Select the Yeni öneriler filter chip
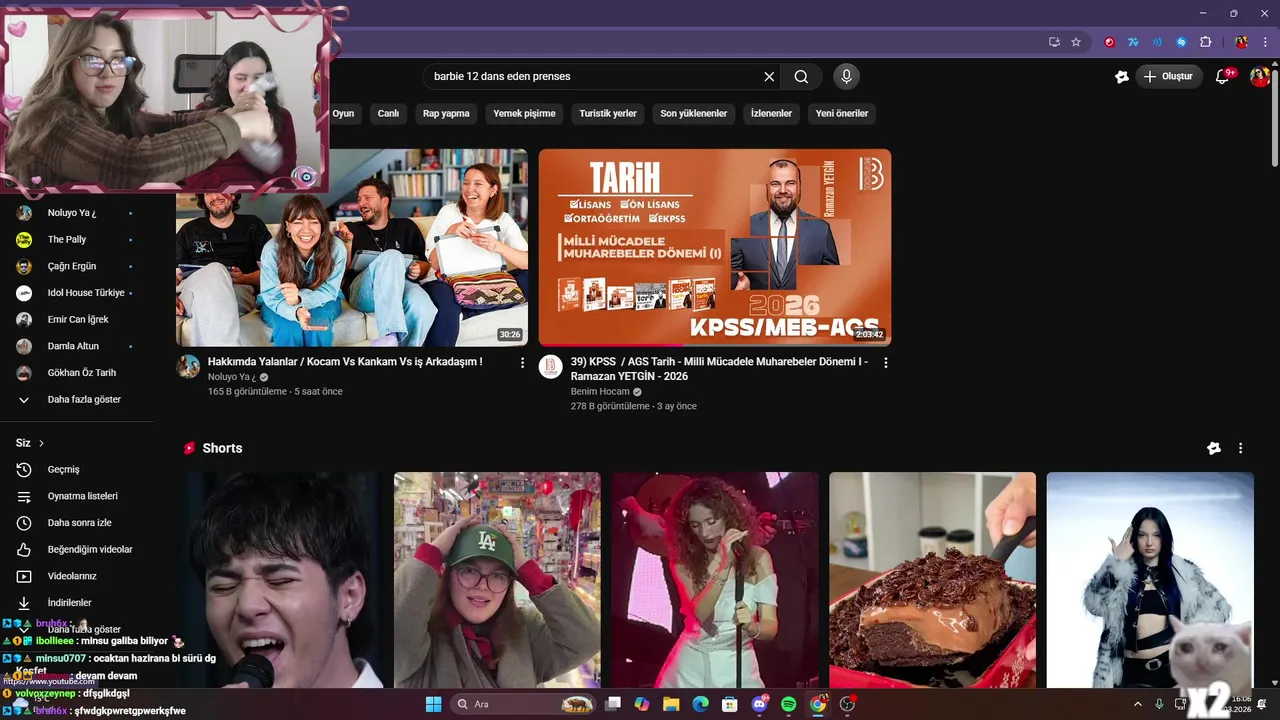Viewport: 1280px width, 720px height. (x=842, y=113)
